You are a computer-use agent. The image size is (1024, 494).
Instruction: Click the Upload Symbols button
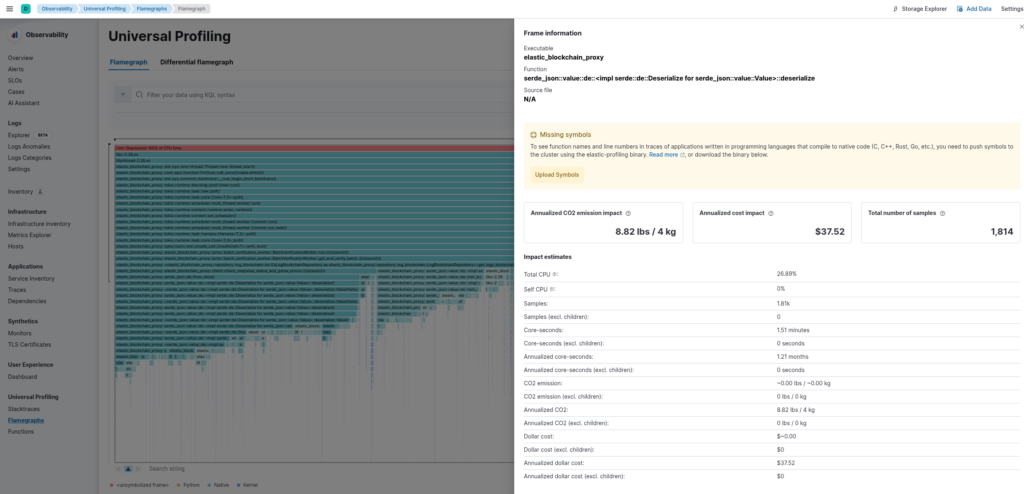pos(556,174)
